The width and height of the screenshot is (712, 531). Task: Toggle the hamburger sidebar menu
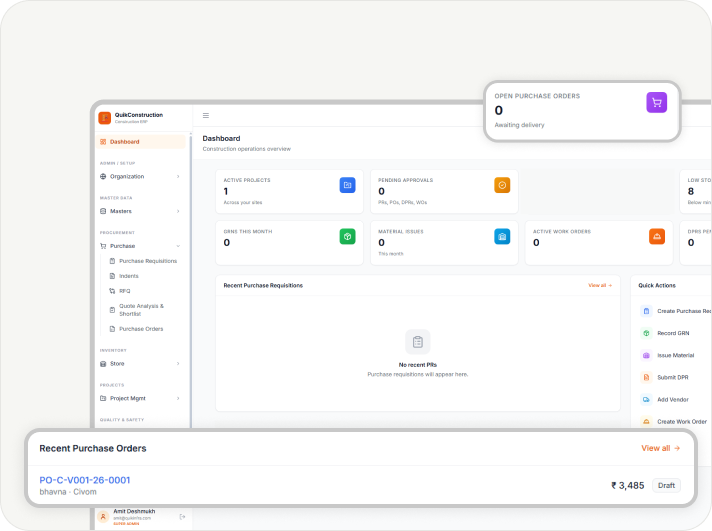(206, 116)
